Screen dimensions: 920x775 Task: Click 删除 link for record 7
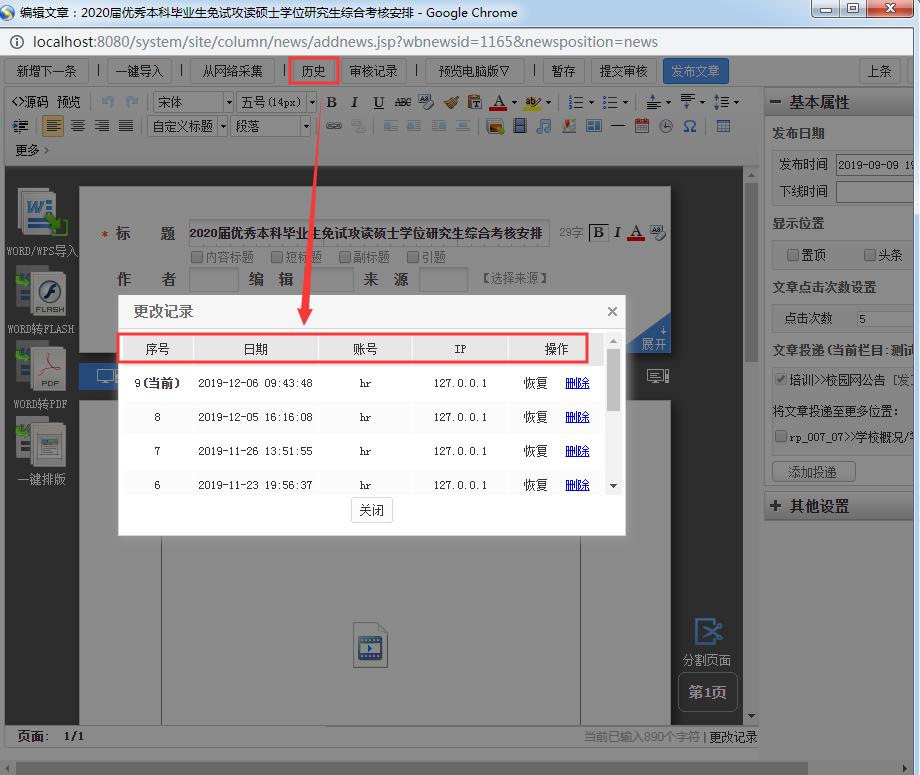577,451
